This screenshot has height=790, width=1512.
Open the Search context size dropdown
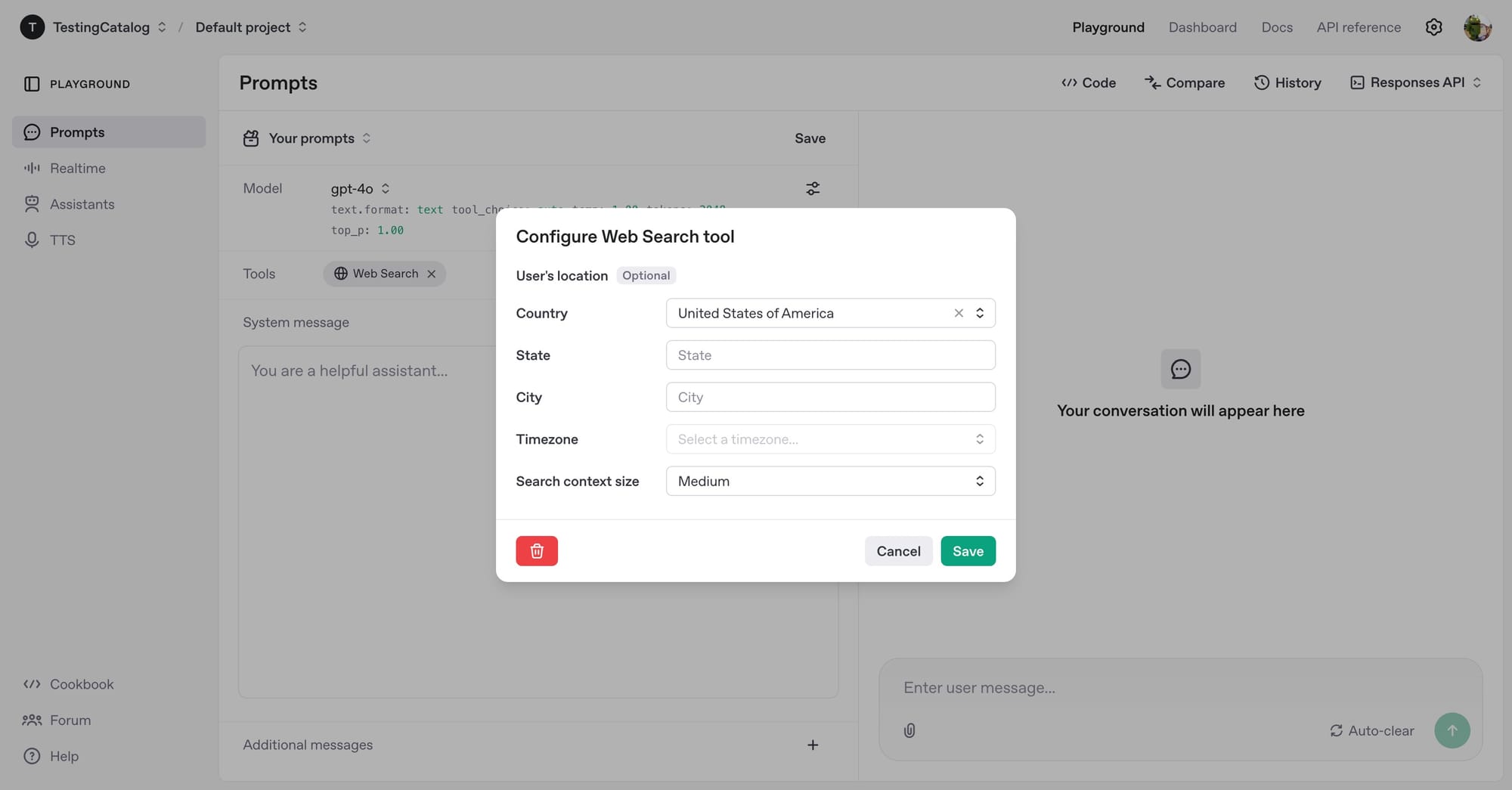pos(830,481)
